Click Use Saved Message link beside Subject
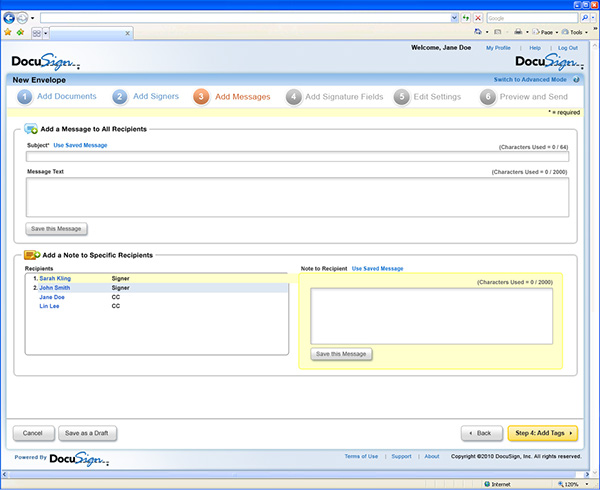The image size is (600, 490). (80, 145)
